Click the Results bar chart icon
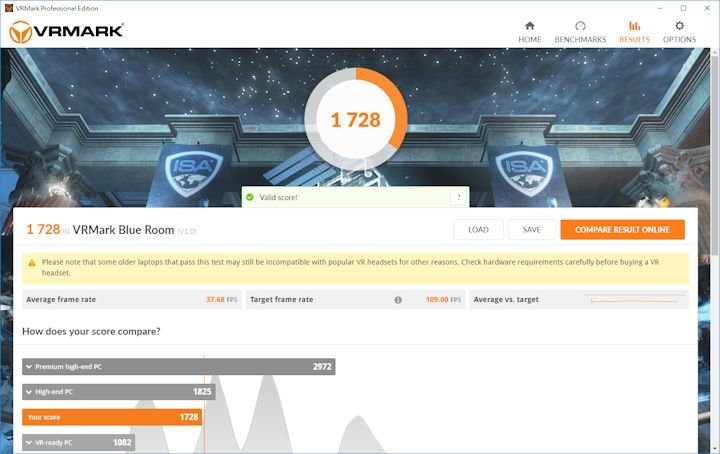Viewport: 720px width, 454px height. (634, 26)
